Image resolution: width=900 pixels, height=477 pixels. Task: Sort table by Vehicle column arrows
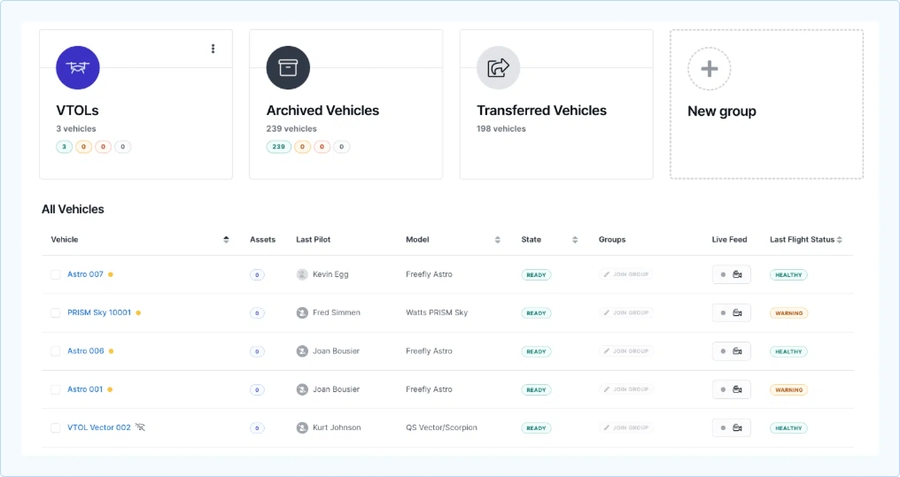point(226,240)
